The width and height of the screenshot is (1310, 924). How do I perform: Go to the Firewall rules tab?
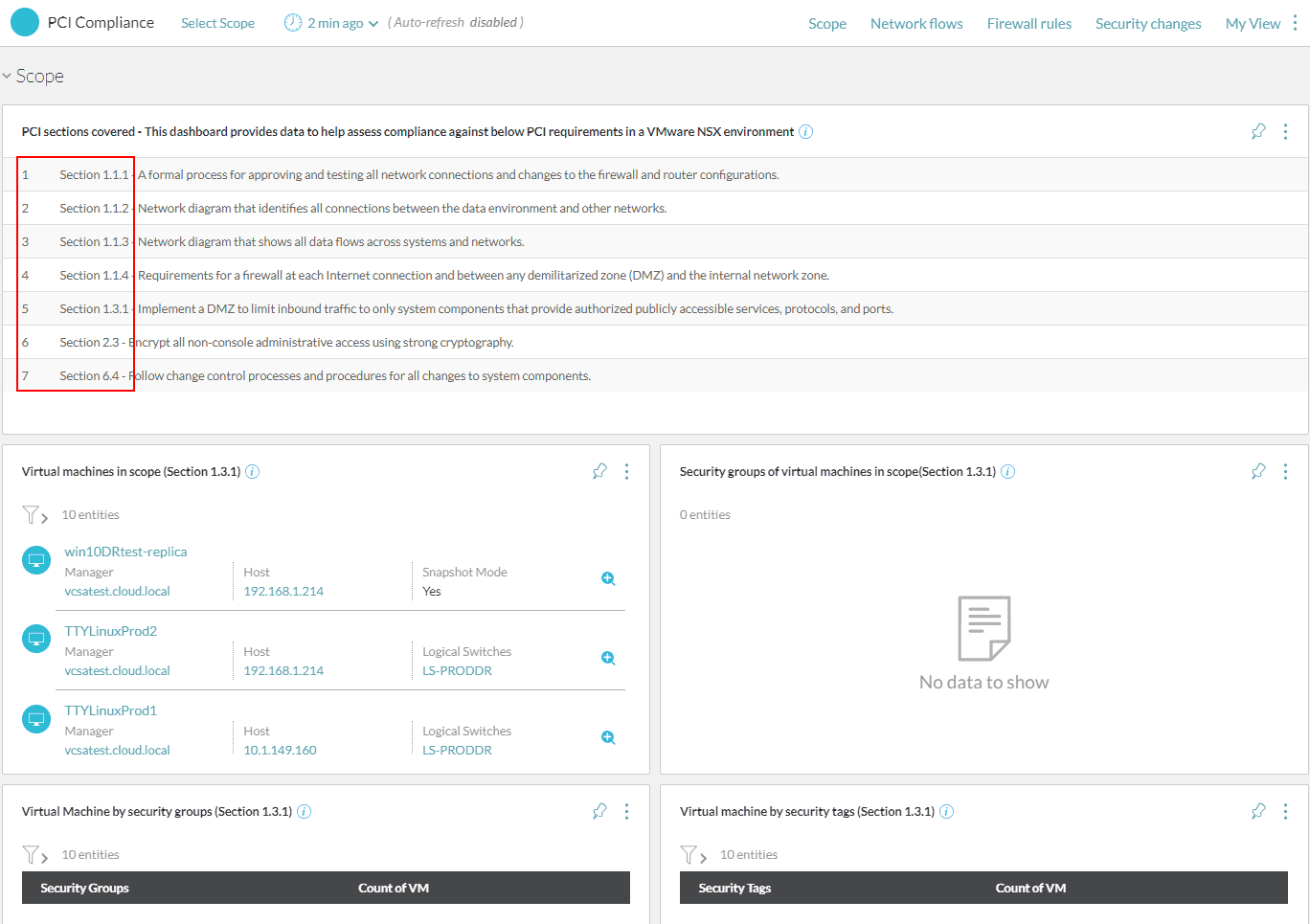coord(1029,24)
